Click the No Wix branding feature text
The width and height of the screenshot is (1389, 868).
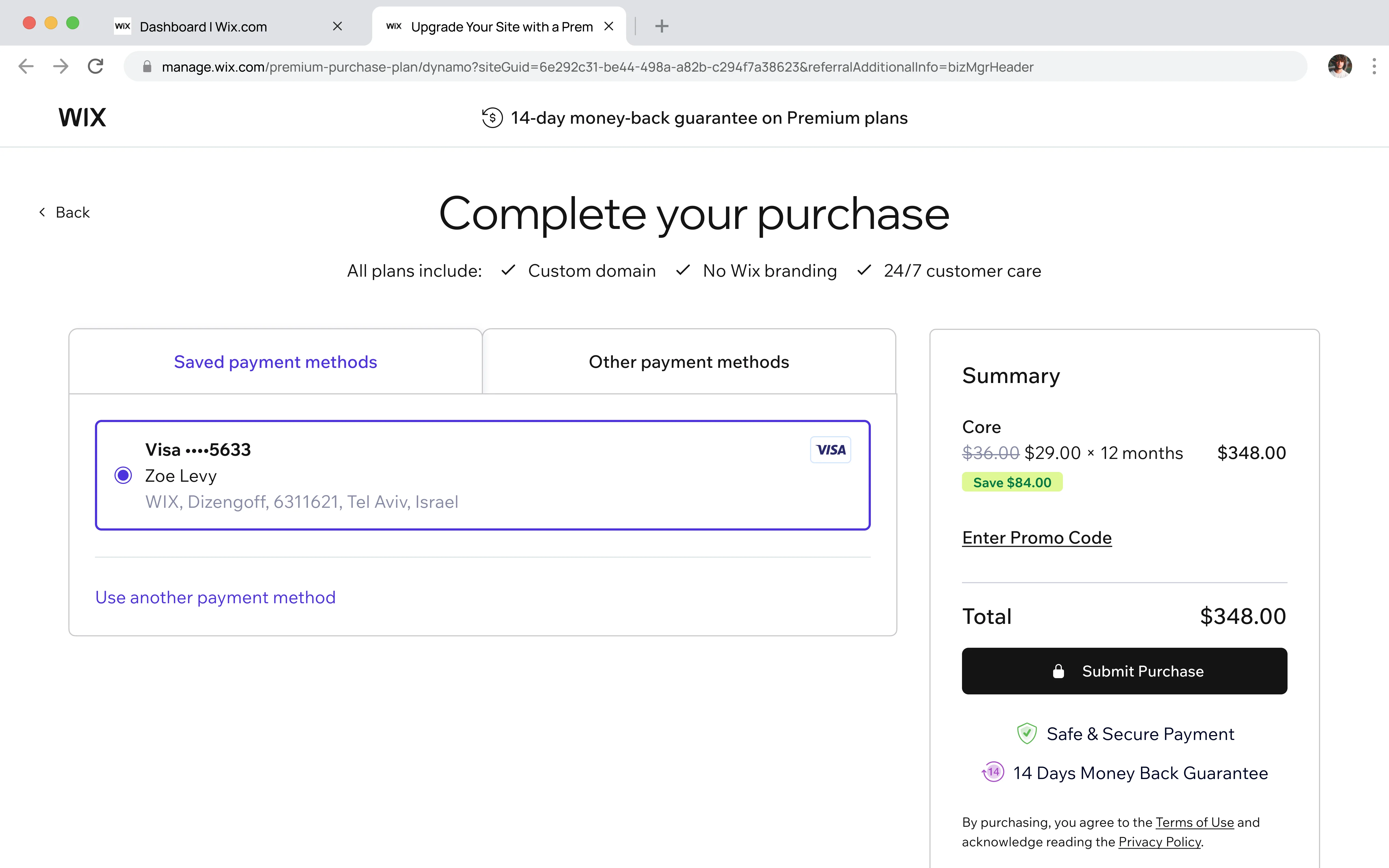point(770,271)
